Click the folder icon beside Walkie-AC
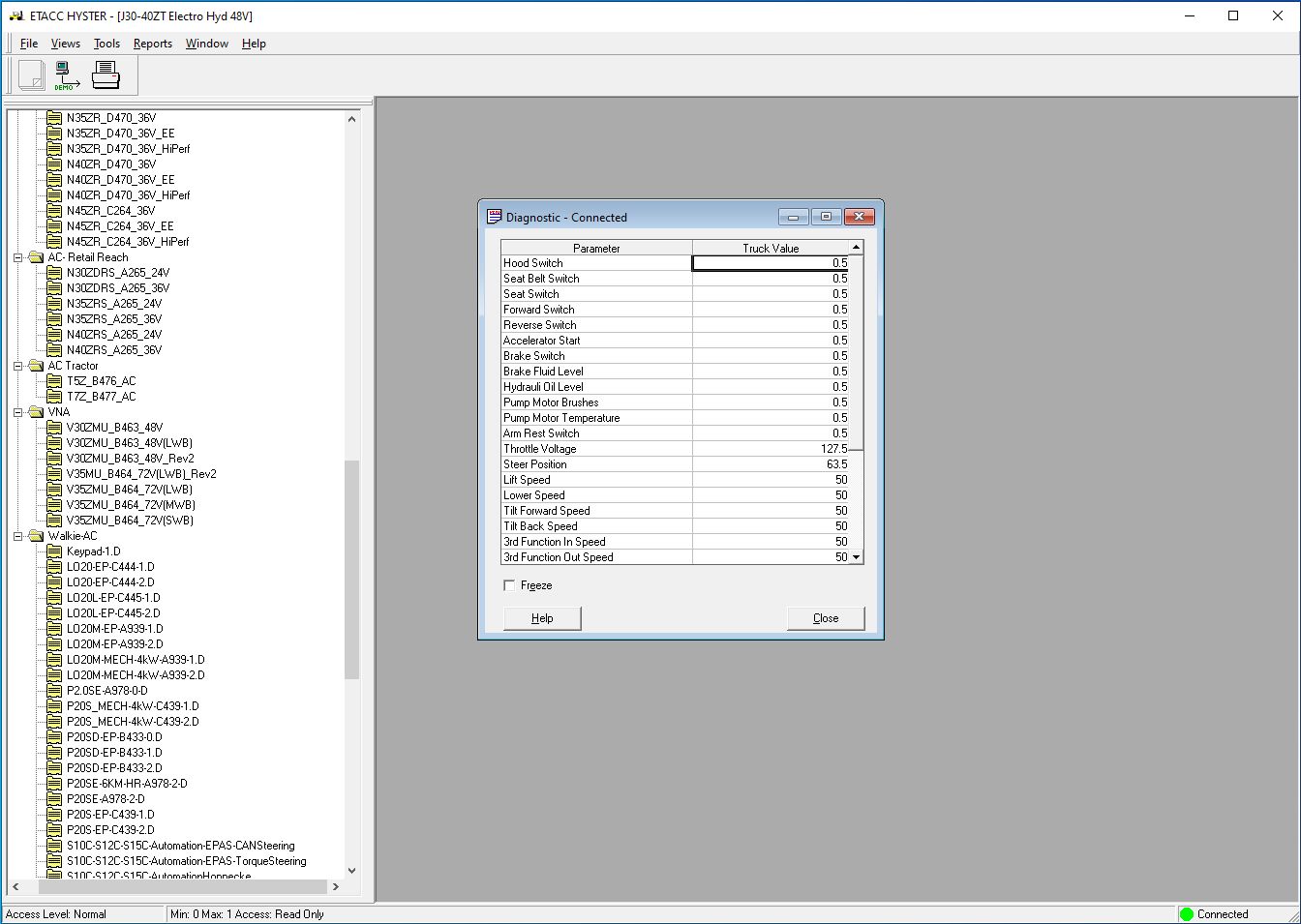The width and height of the screenshot is (1301, 924). pyautogui.click(x=37, y=536)
